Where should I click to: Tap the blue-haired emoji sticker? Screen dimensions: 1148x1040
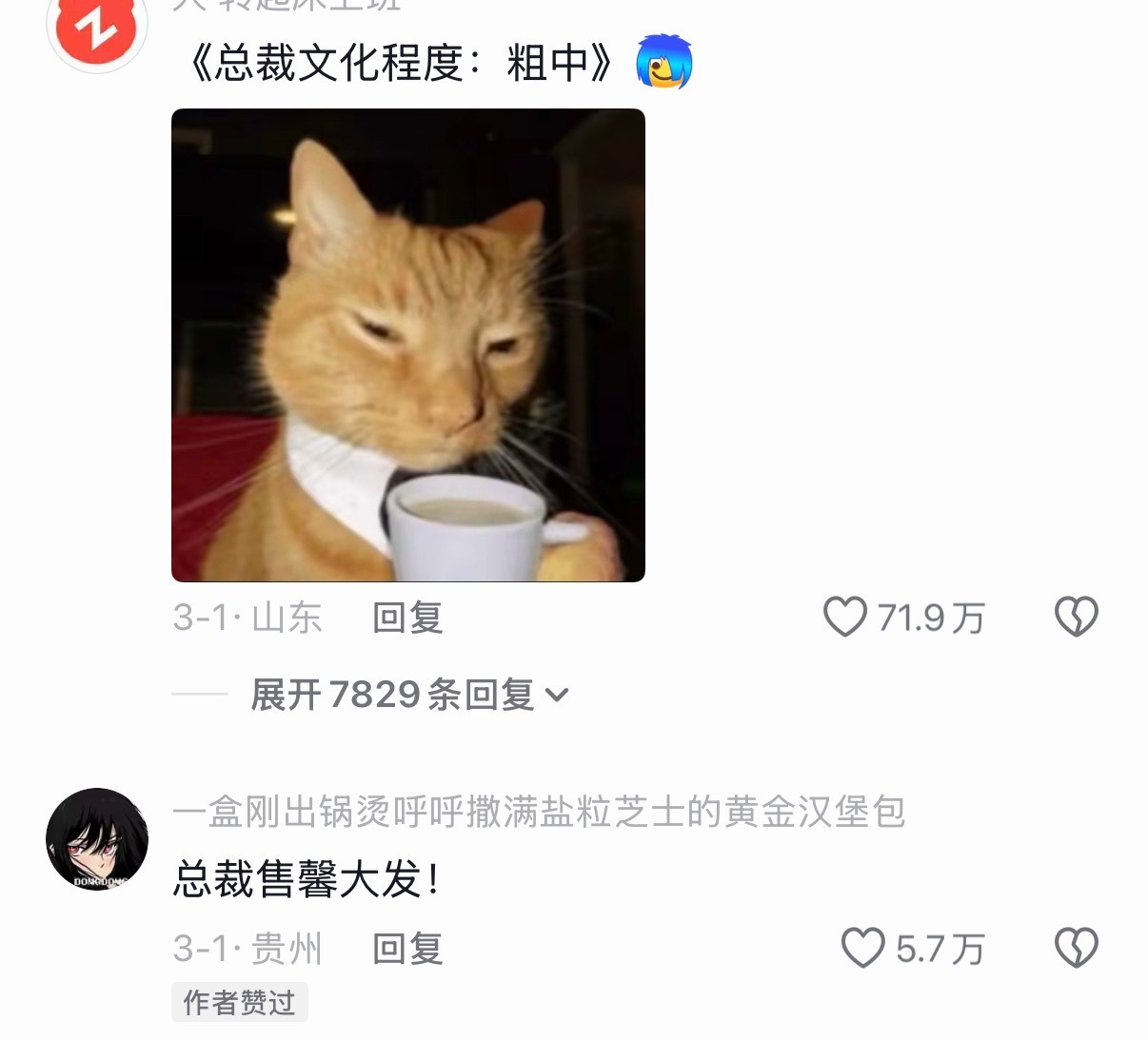pos(663,62)
